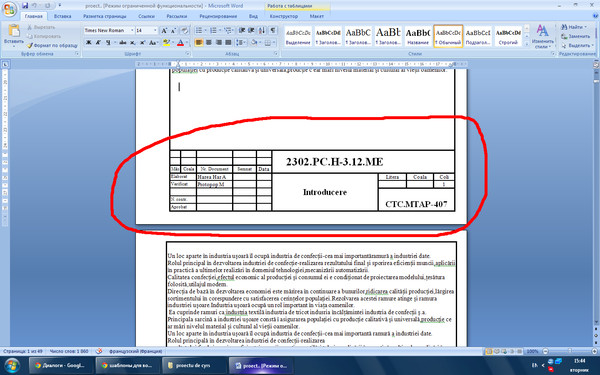Viewport: 600px width, 375px height.
Task: Apply a bulleted list
Action: 200,30
